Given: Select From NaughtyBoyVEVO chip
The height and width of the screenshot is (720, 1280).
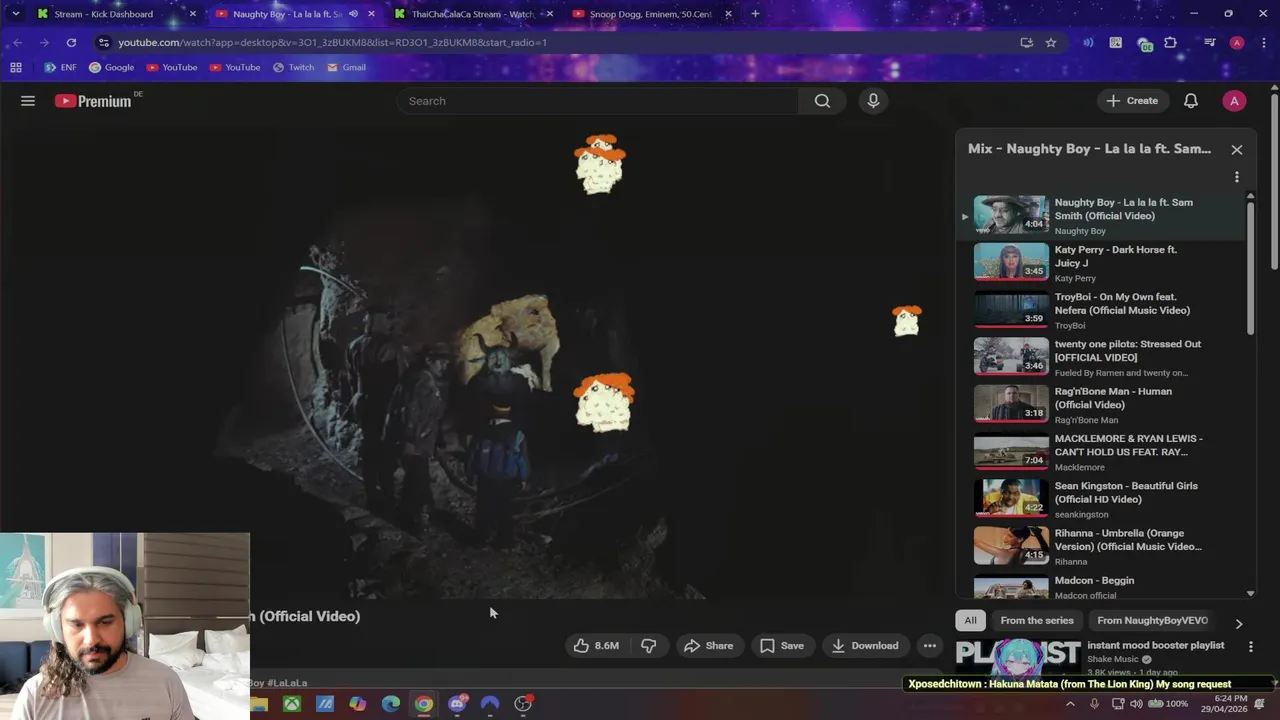Looking at the screenshot, I should click(1152, 621).
